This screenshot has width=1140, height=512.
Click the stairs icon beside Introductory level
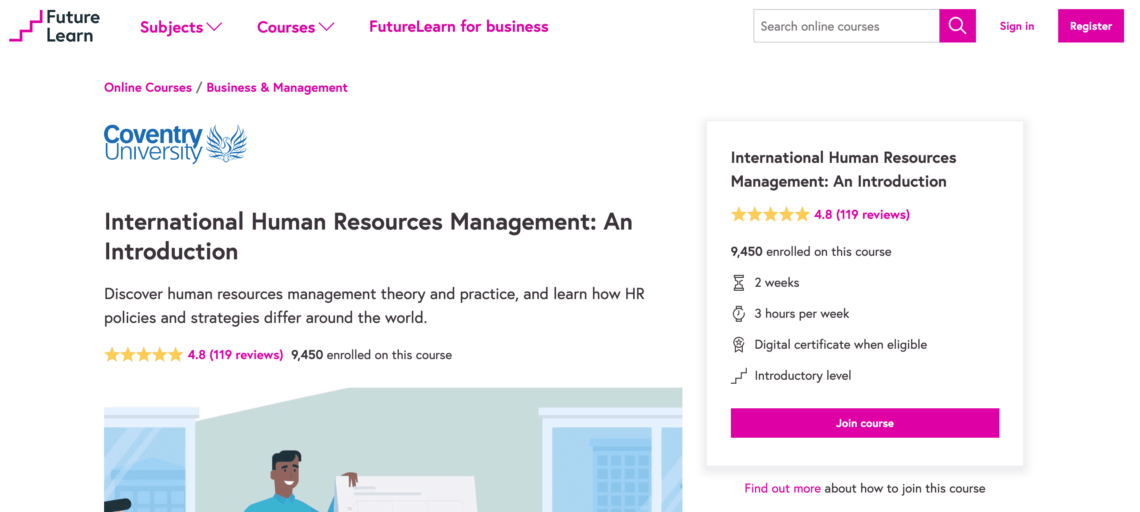coord(739,376)
